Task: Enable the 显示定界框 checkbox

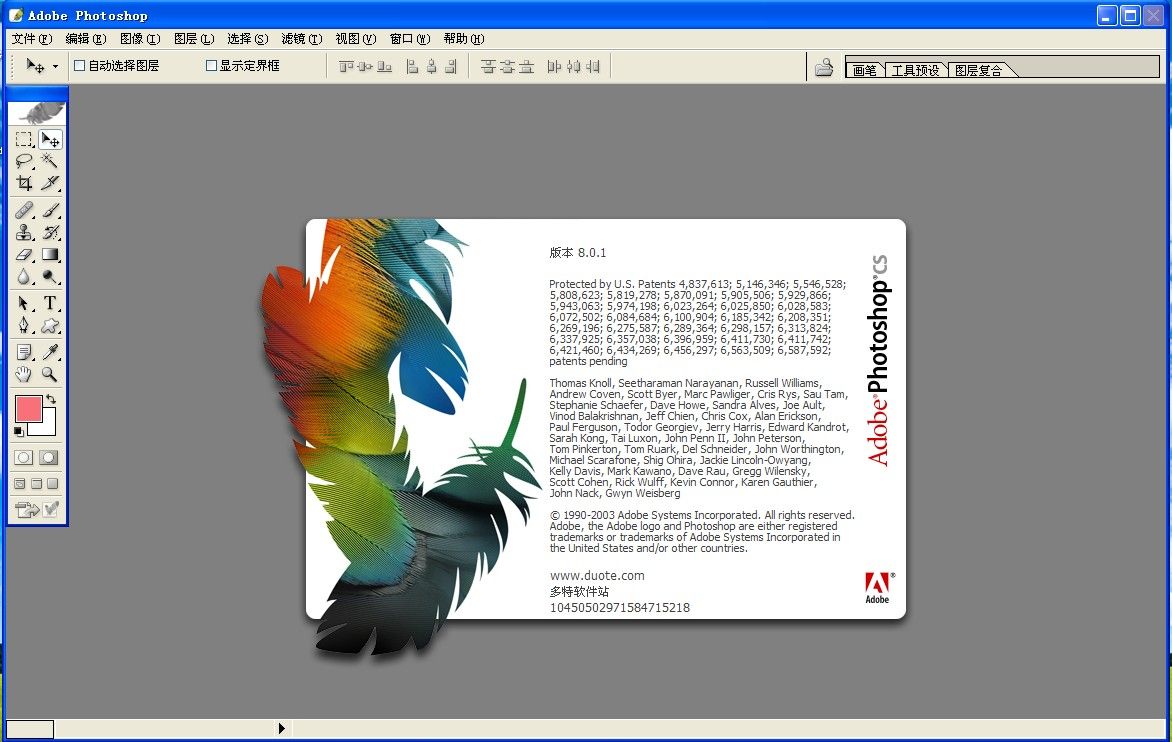Action: [211, 66]
